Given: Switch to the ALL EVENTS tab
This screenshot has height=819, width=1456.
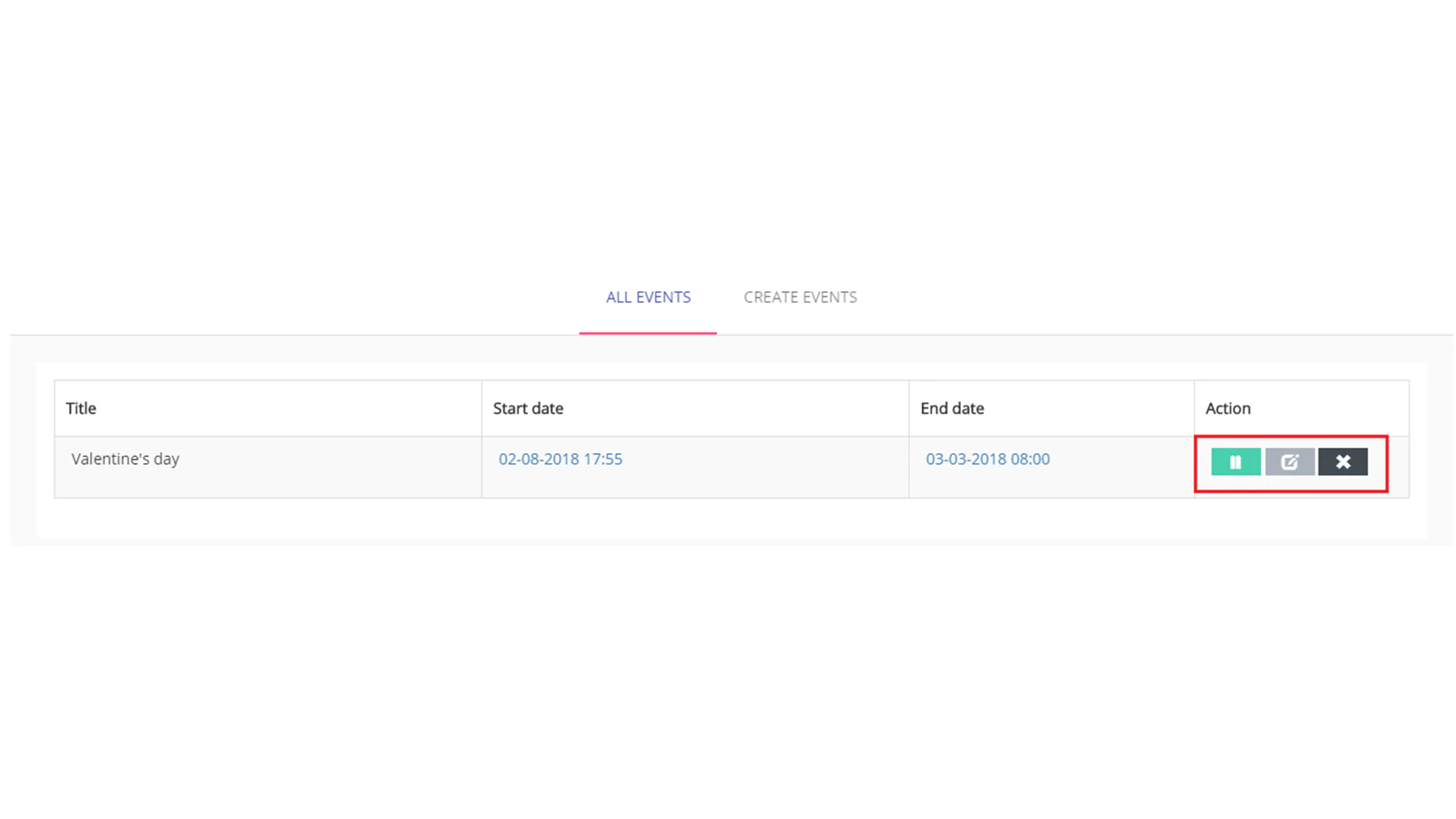Looking at the screenshot, I should (x=648, y=298).
